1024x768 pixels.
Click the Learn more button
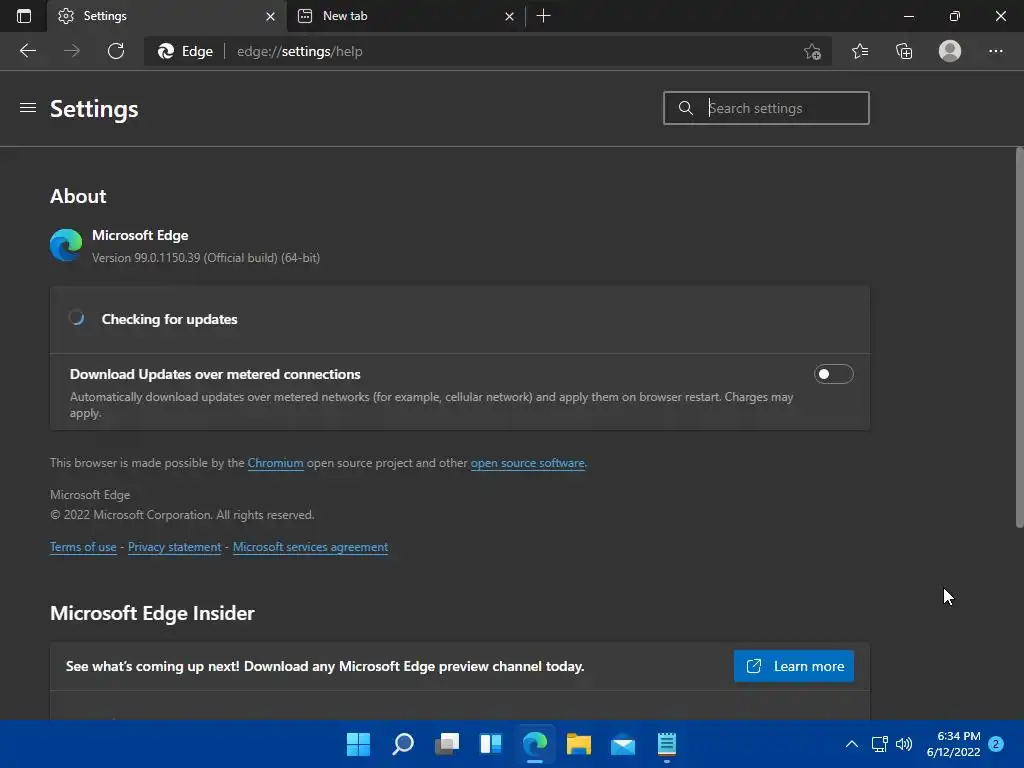pos(793,666)
